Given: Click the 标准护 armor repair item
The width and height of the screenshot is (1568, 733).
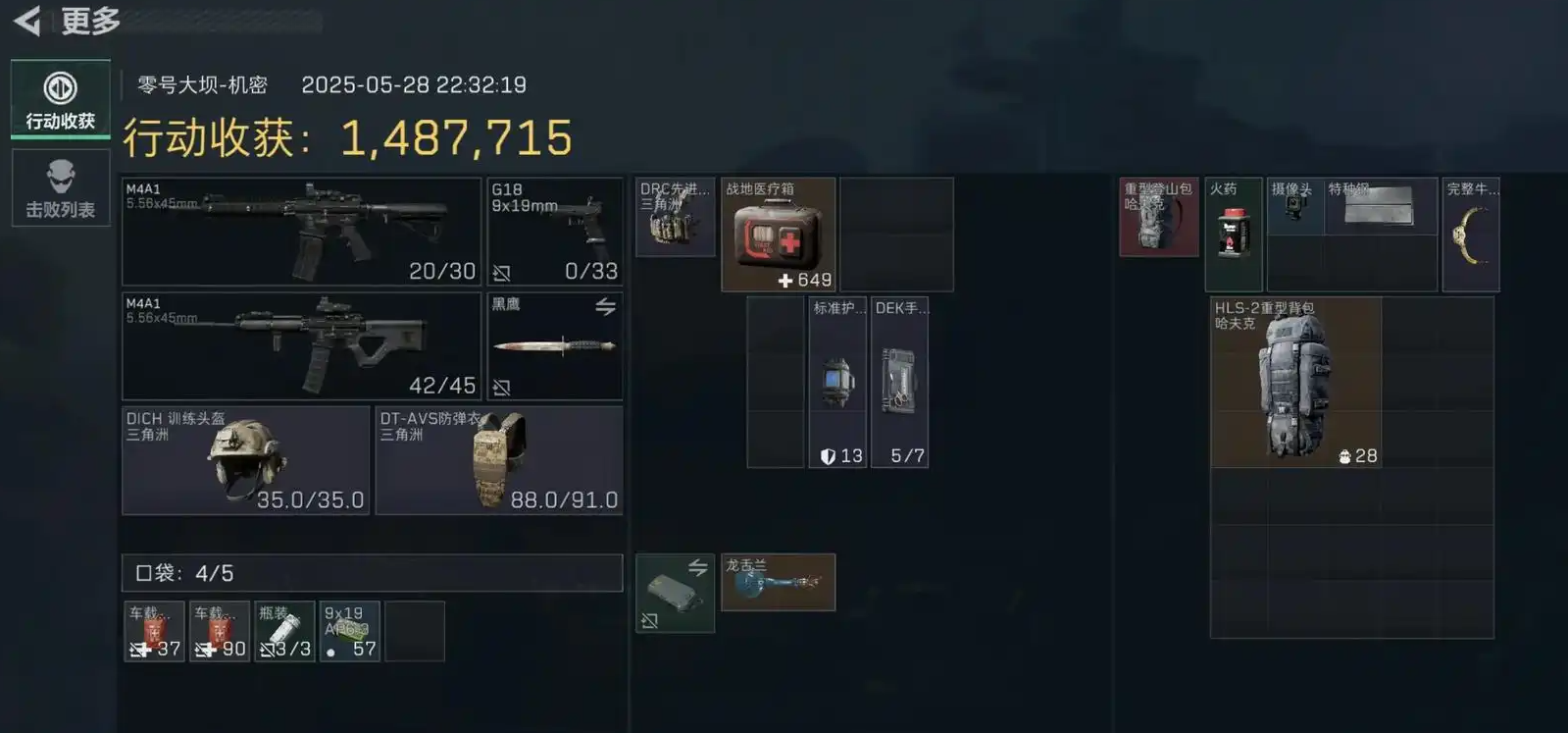Looking at the screenshot, I should [837, 383].
